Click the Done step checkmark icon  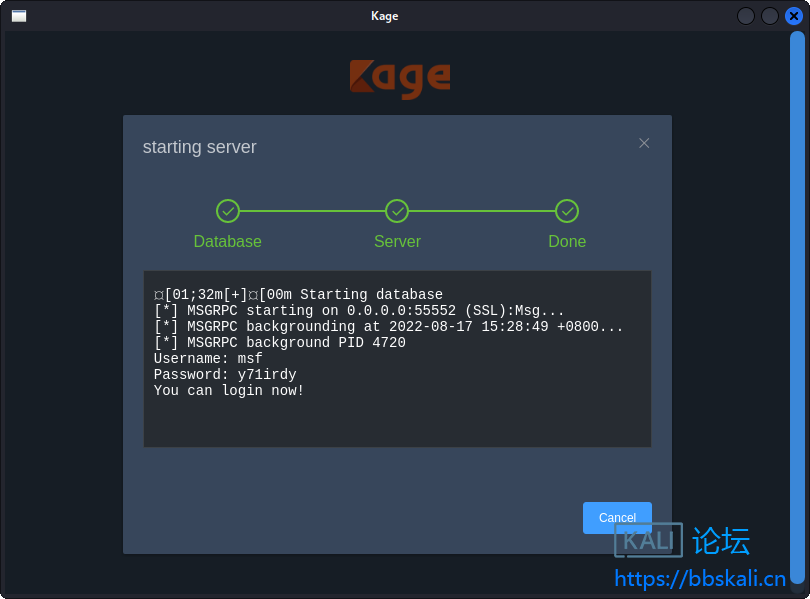click(x=567, y=211)
